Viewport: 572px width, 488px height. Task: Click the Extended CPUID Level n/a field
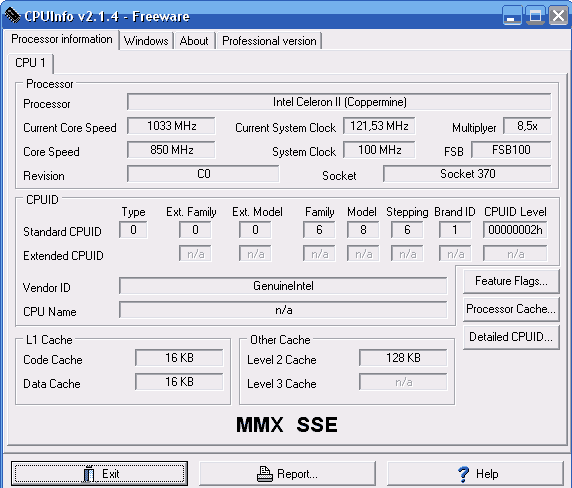515,254
